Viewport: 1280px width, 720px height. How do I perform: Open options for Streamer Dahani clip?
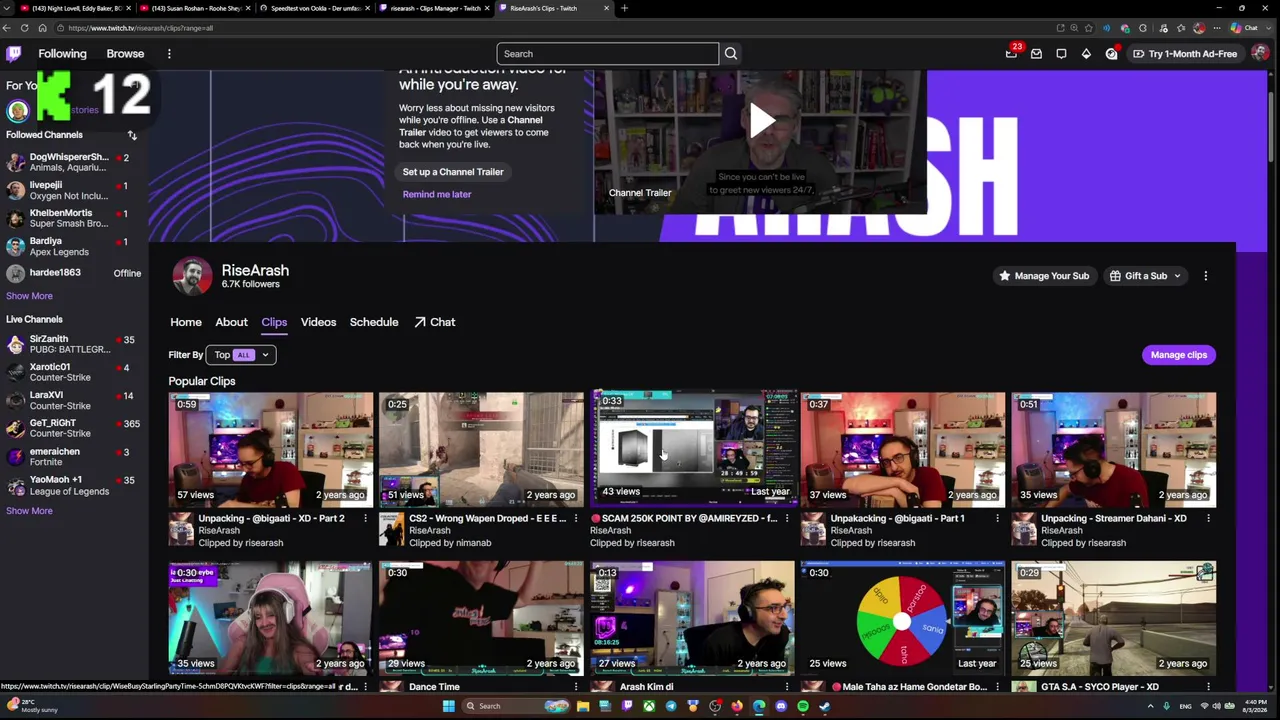coord(1208,518)
